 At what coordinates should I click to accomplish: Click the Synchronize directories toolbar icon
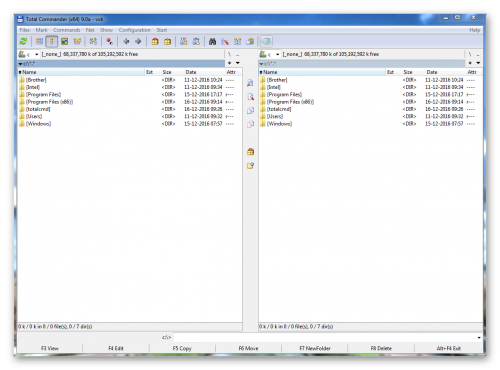tap(238, 42)
